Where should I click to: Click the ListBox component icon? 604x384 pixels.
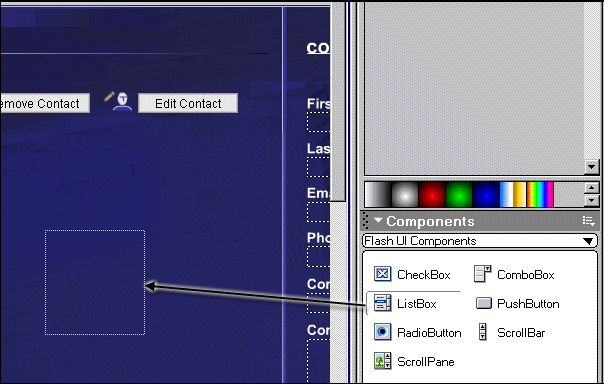tap(383, 303)
